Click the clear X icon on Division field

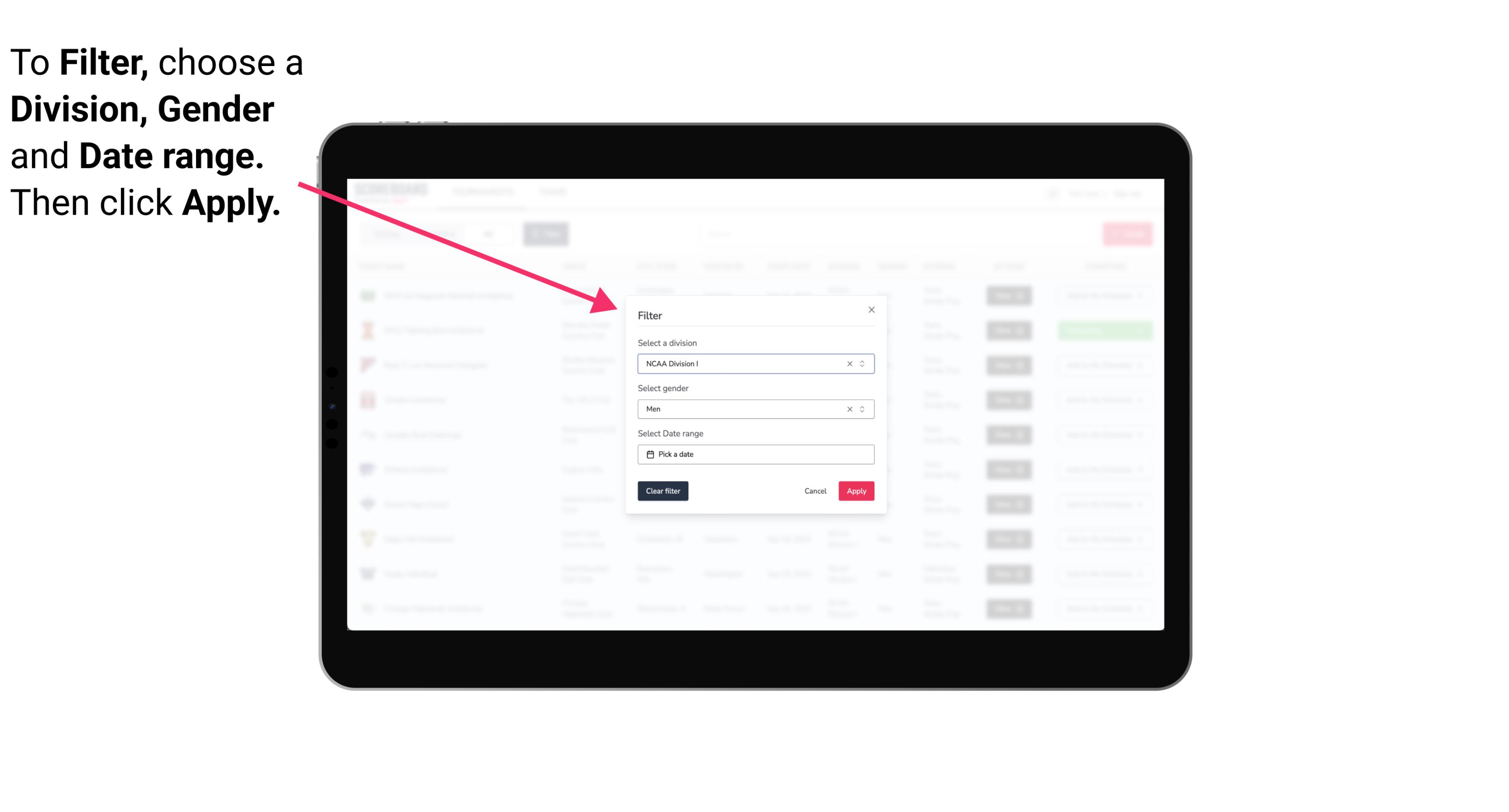848,363
